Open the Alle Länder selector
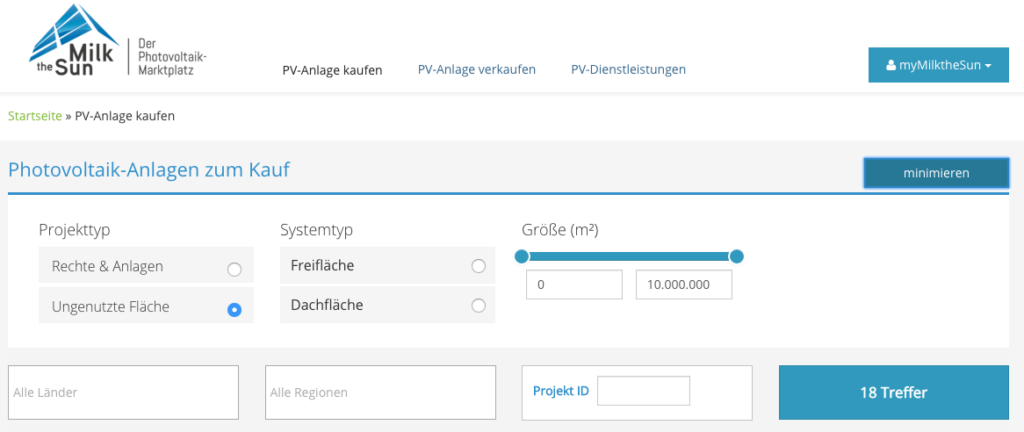The width and height of the screenshot is (1024, 432). tap(123, 392)
